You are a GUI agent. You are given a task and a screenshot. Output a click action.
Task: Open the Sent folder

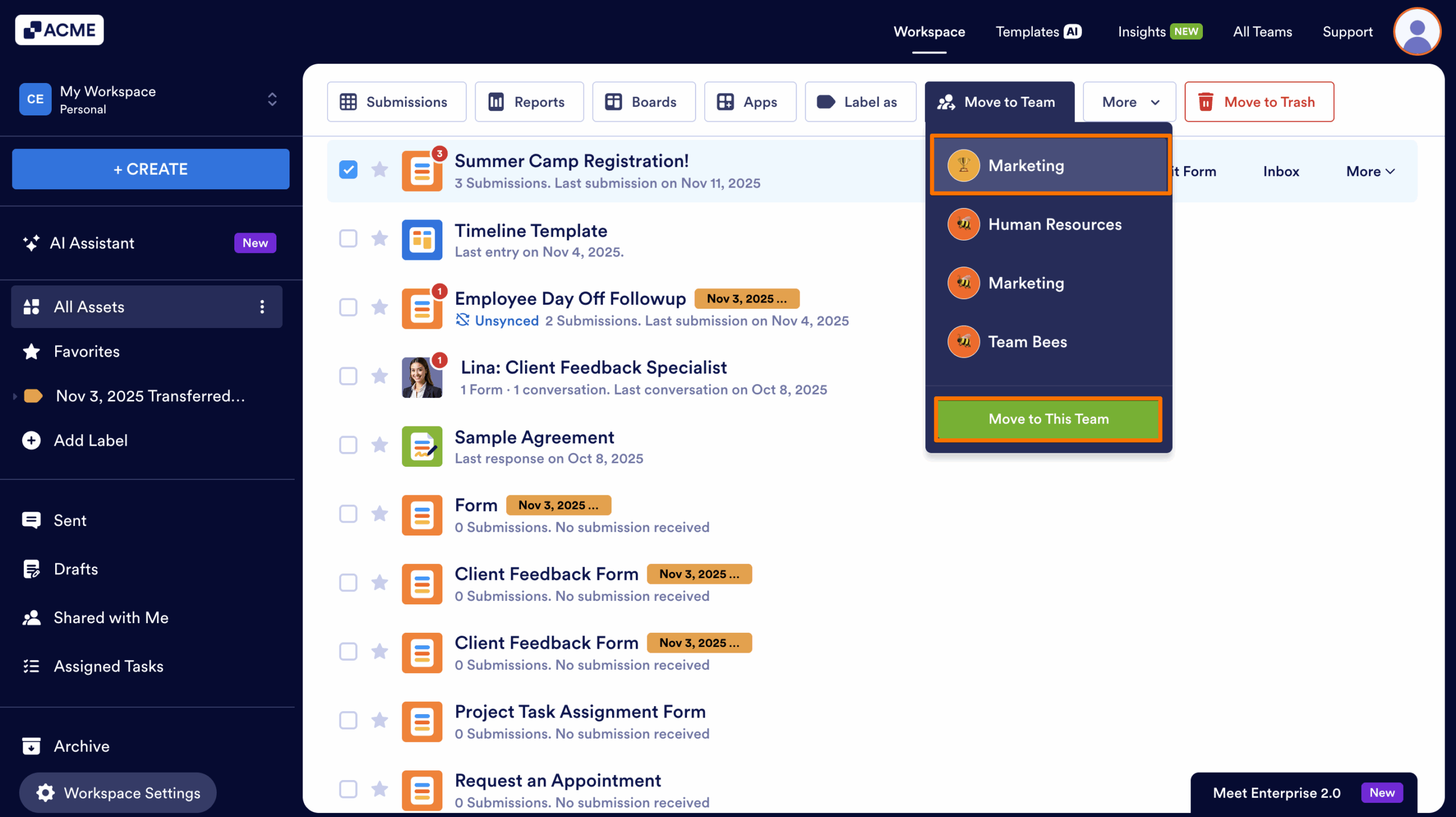pyautogui.click(x=69, y=520)
